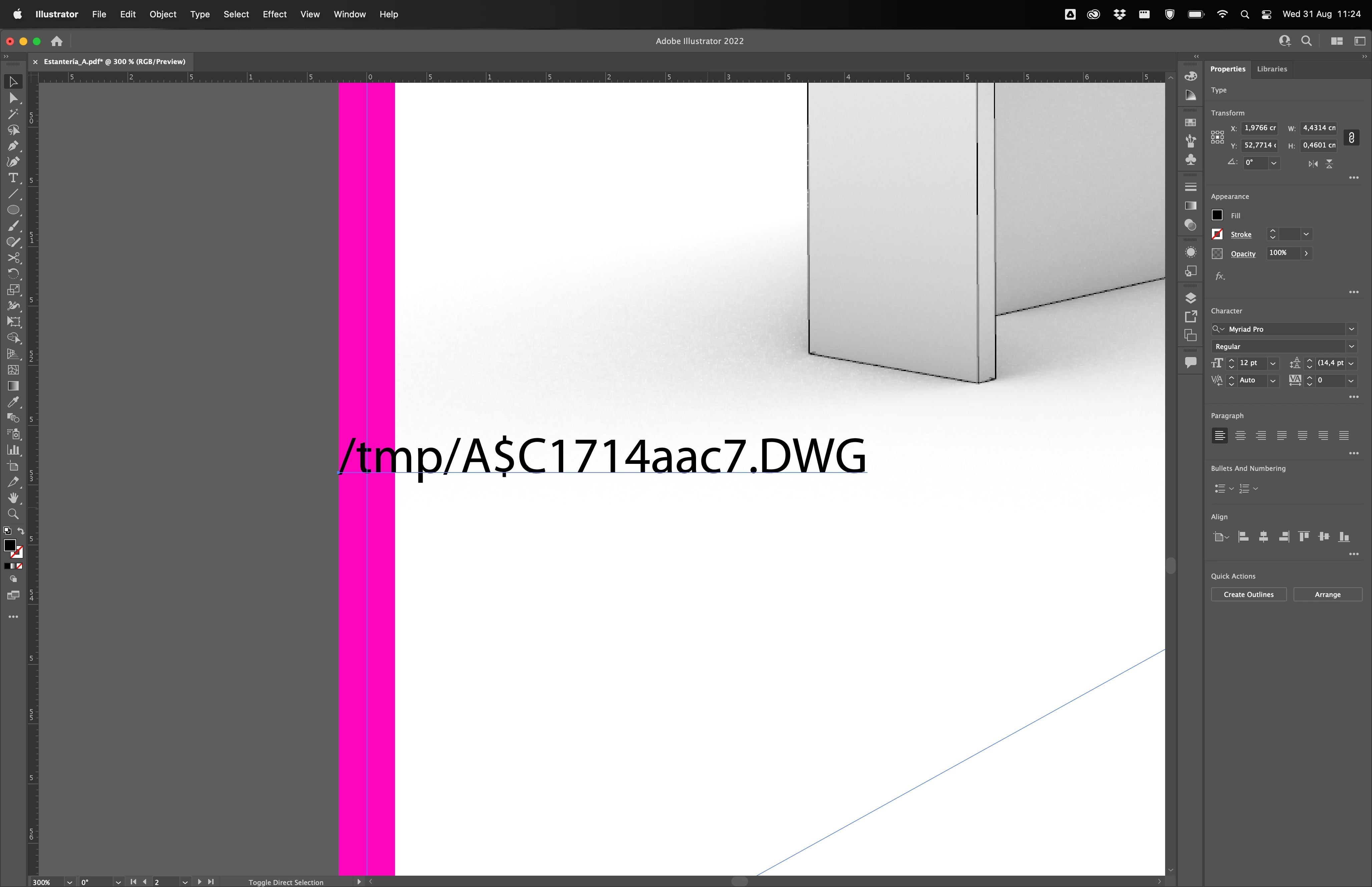Select the Zoom tool

(x=13, y=514)
